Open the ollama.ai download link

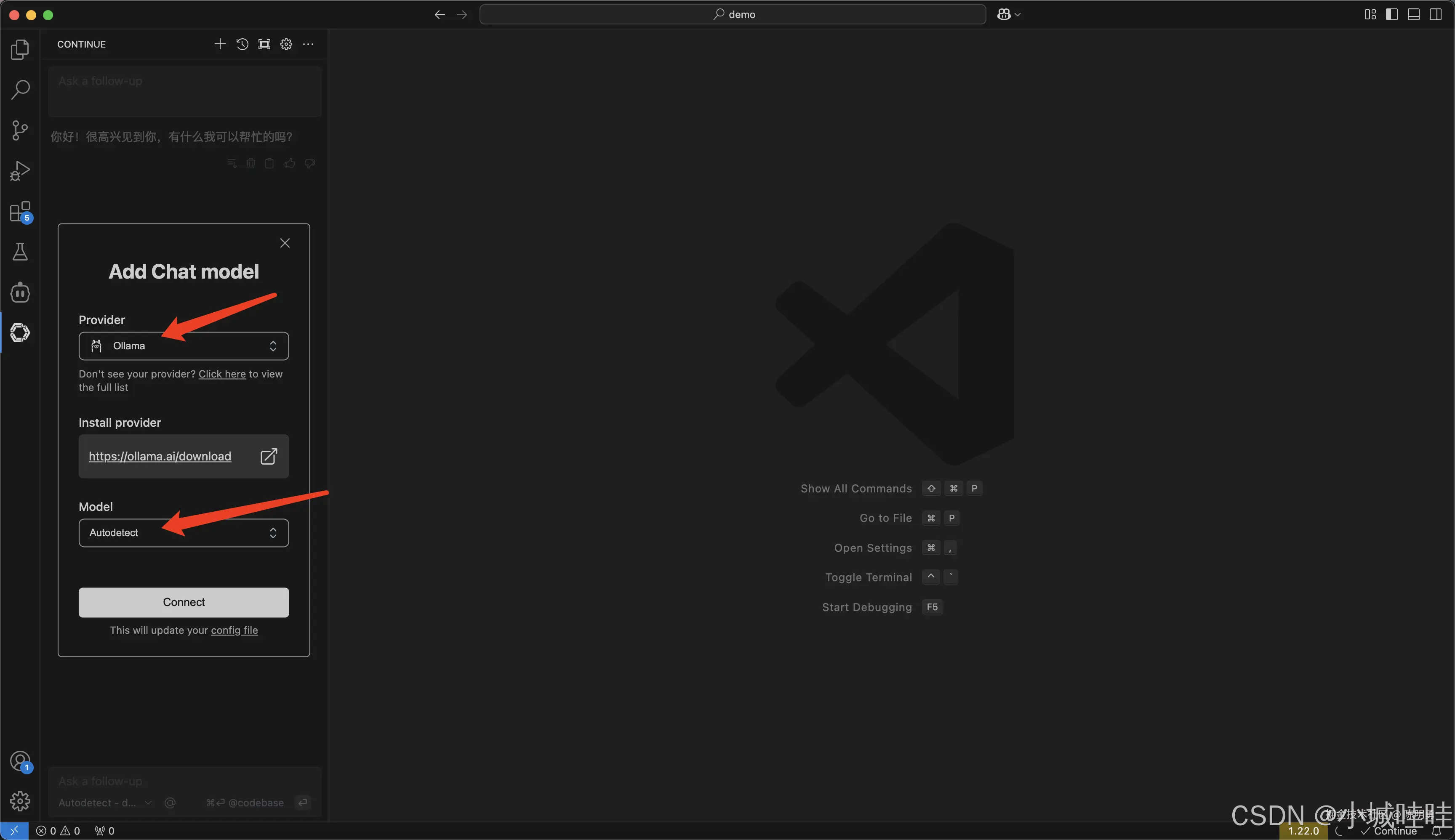(160, 456)
